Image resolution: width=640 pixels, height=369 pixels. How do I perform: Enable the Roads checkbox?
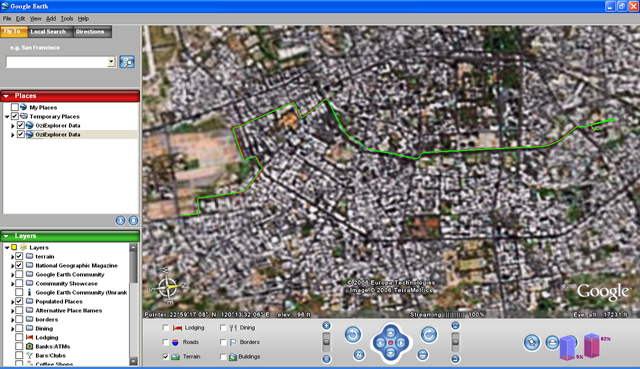pos(165,342)
